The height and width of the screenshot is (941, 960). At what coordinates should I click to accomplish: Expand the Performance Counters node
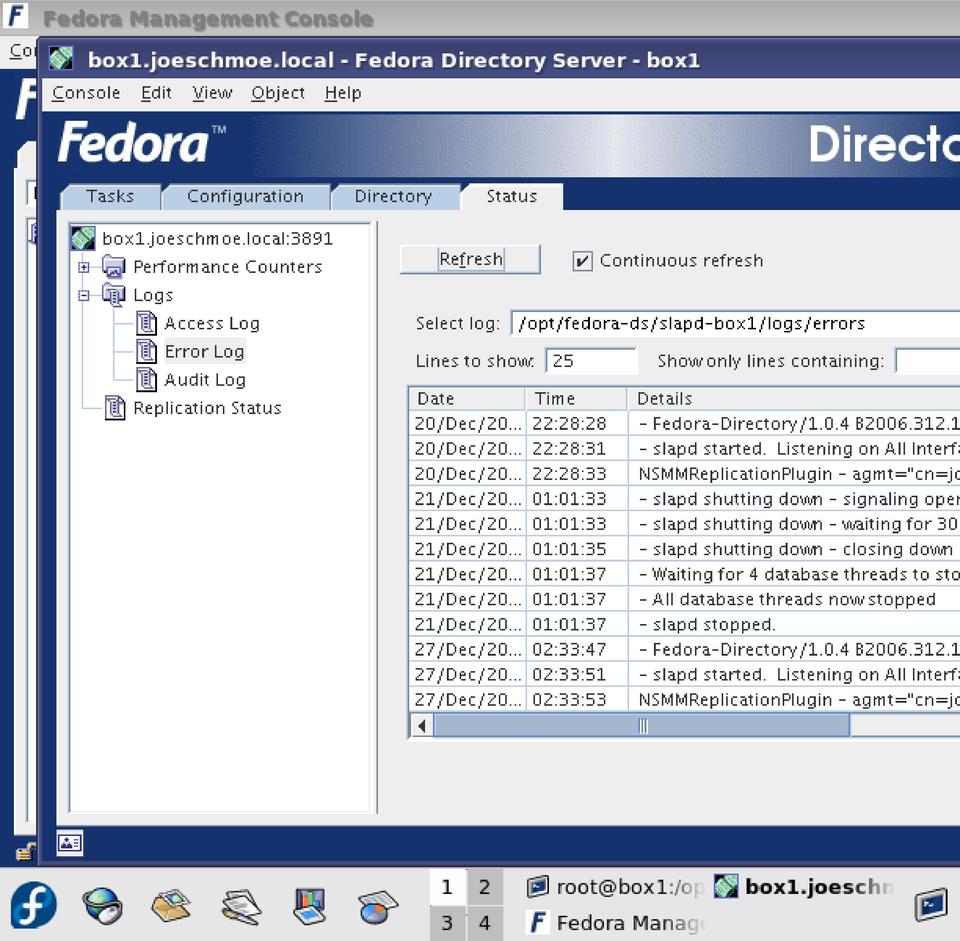(x=84, y=267)
